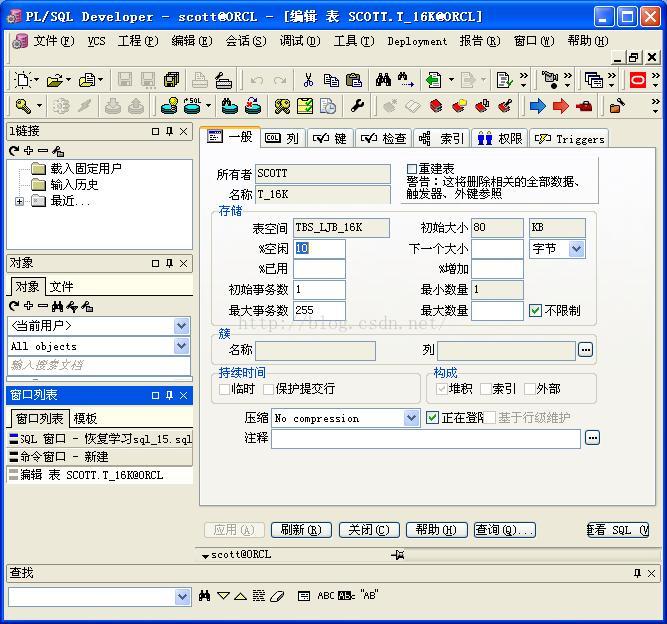Click the 注释 comment input field
The image size is (667, 624).
(x=426, y=438)
